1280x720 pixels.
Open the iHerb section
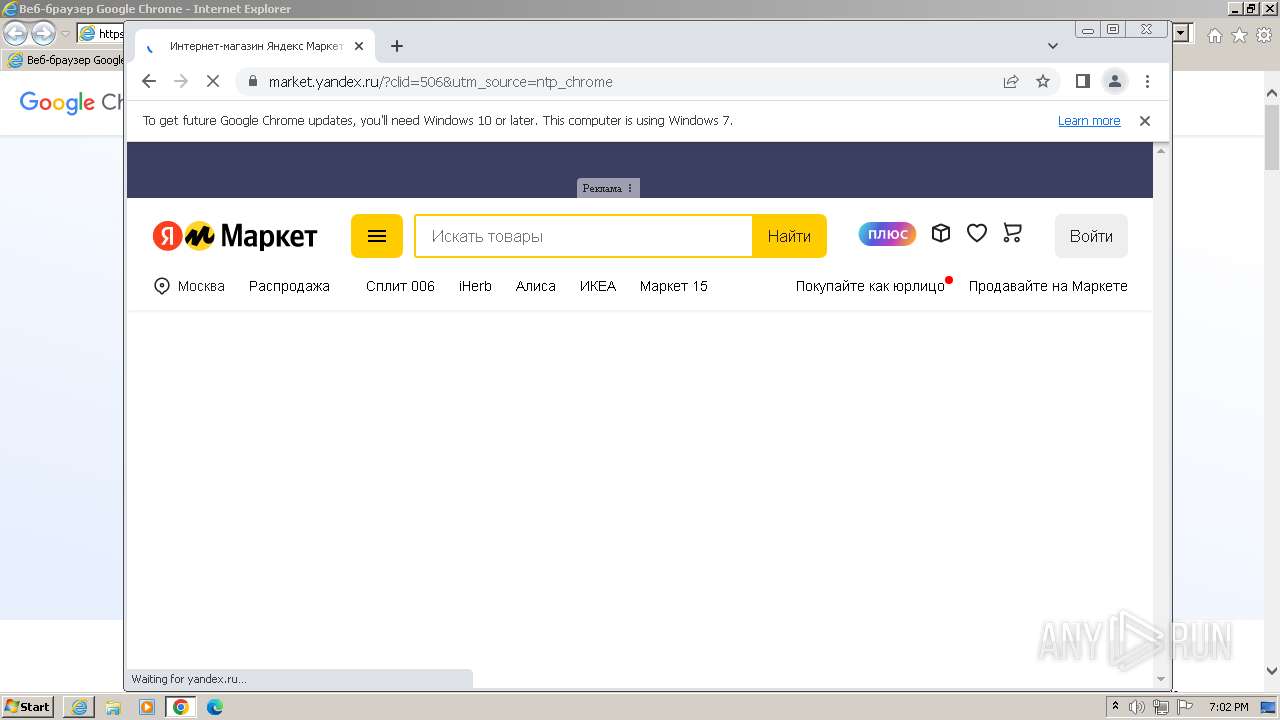[x=475, y=286]
